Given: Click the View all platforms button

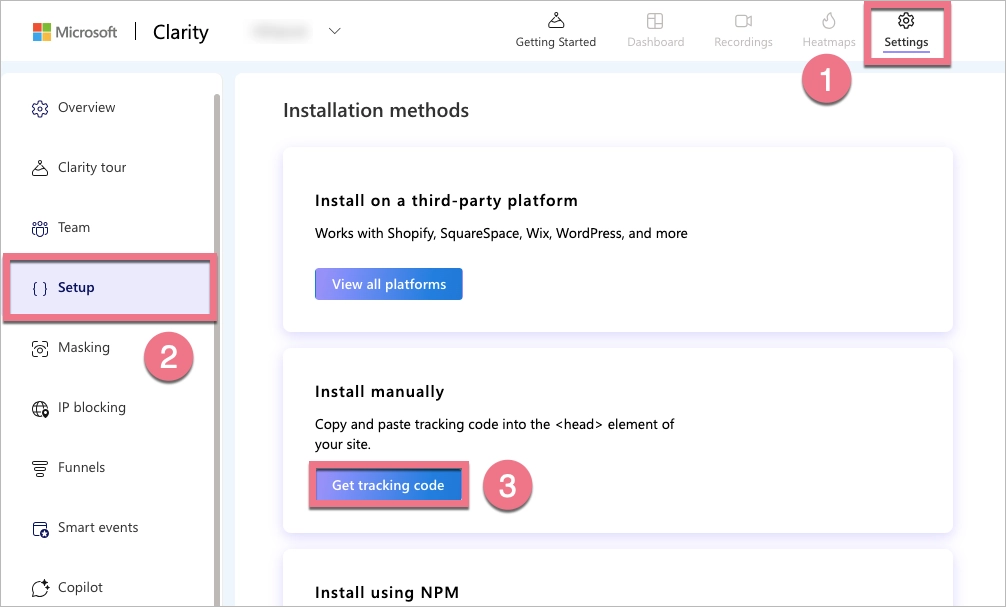Looking at the screenshot, I should (388, 284).
